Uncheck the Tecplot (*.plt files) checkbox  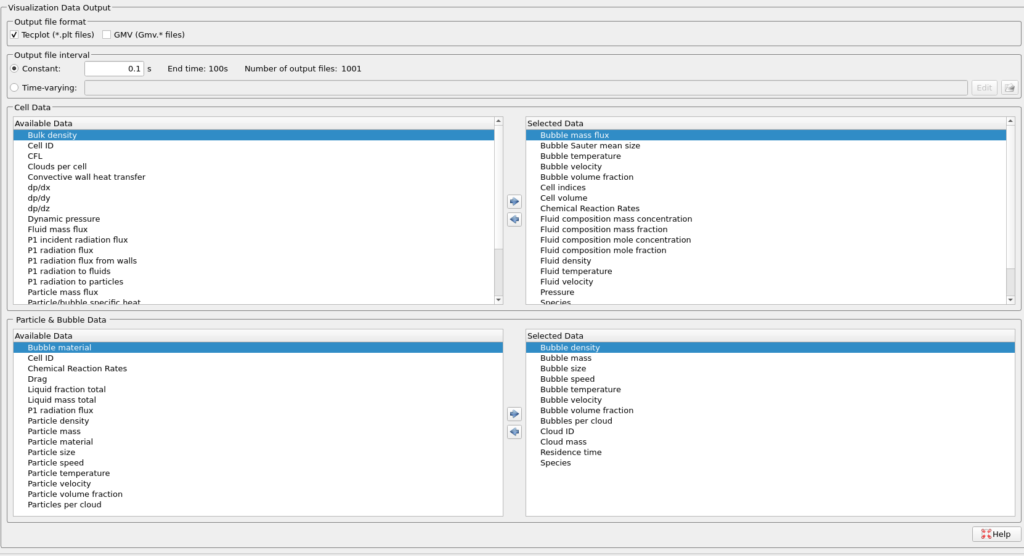point(14,35)
